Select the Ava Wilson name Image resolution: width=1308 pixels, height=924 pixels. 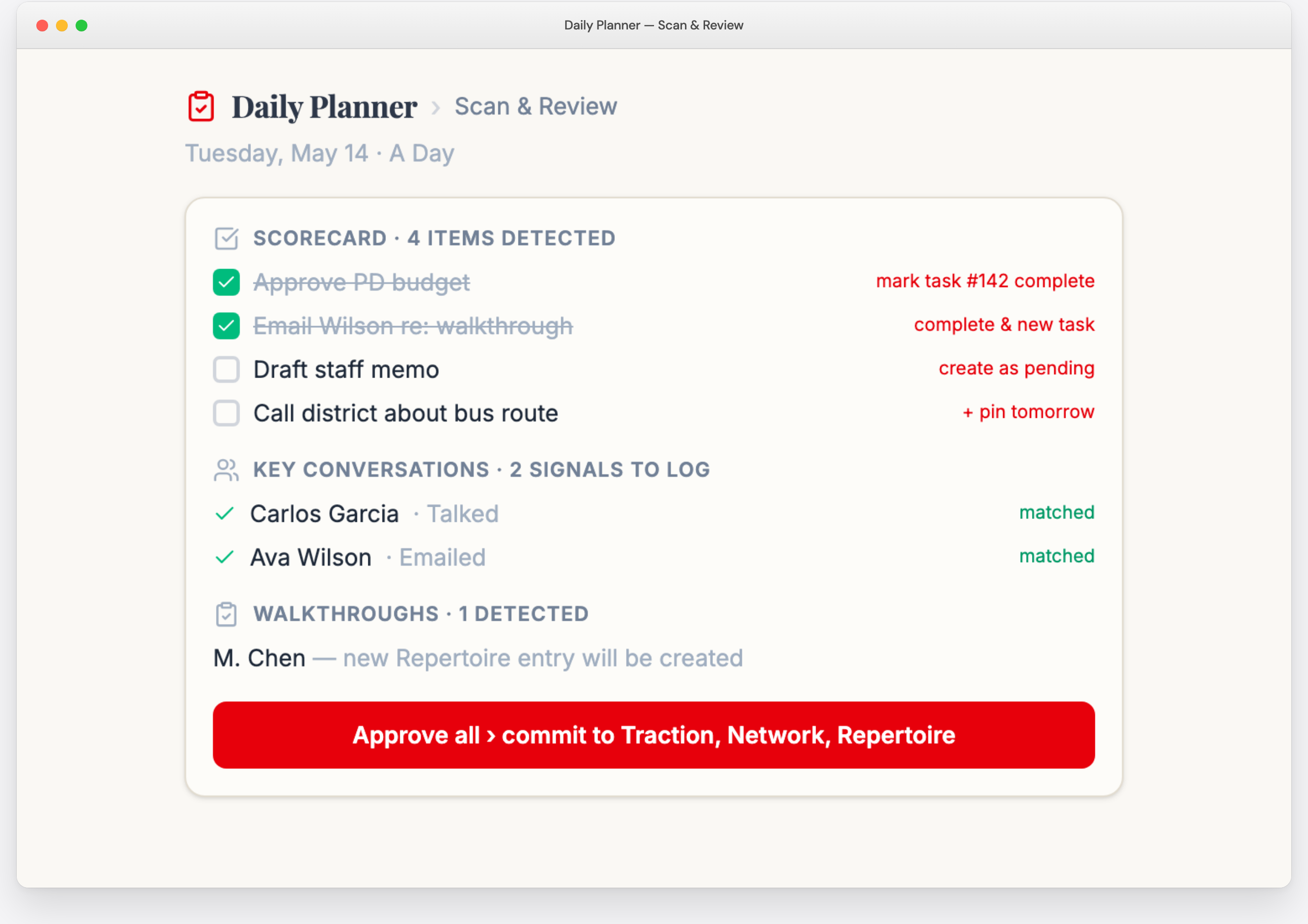click(x=311, y=557)
